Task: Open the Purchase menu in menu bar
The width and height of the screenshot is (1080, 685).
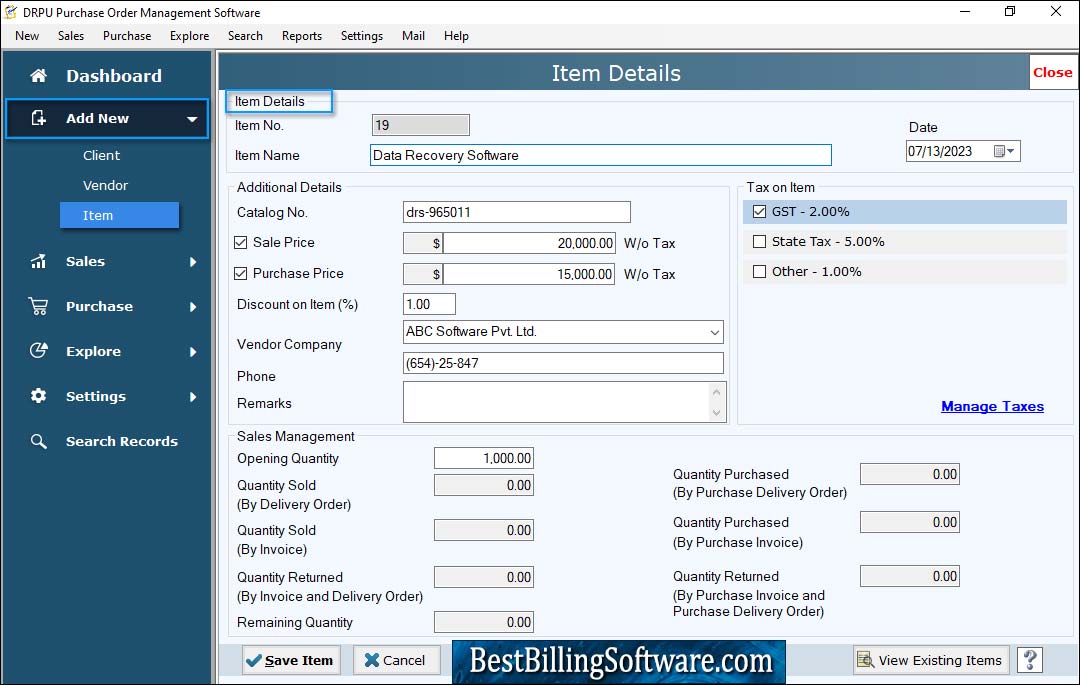Action: click(127, 36)
